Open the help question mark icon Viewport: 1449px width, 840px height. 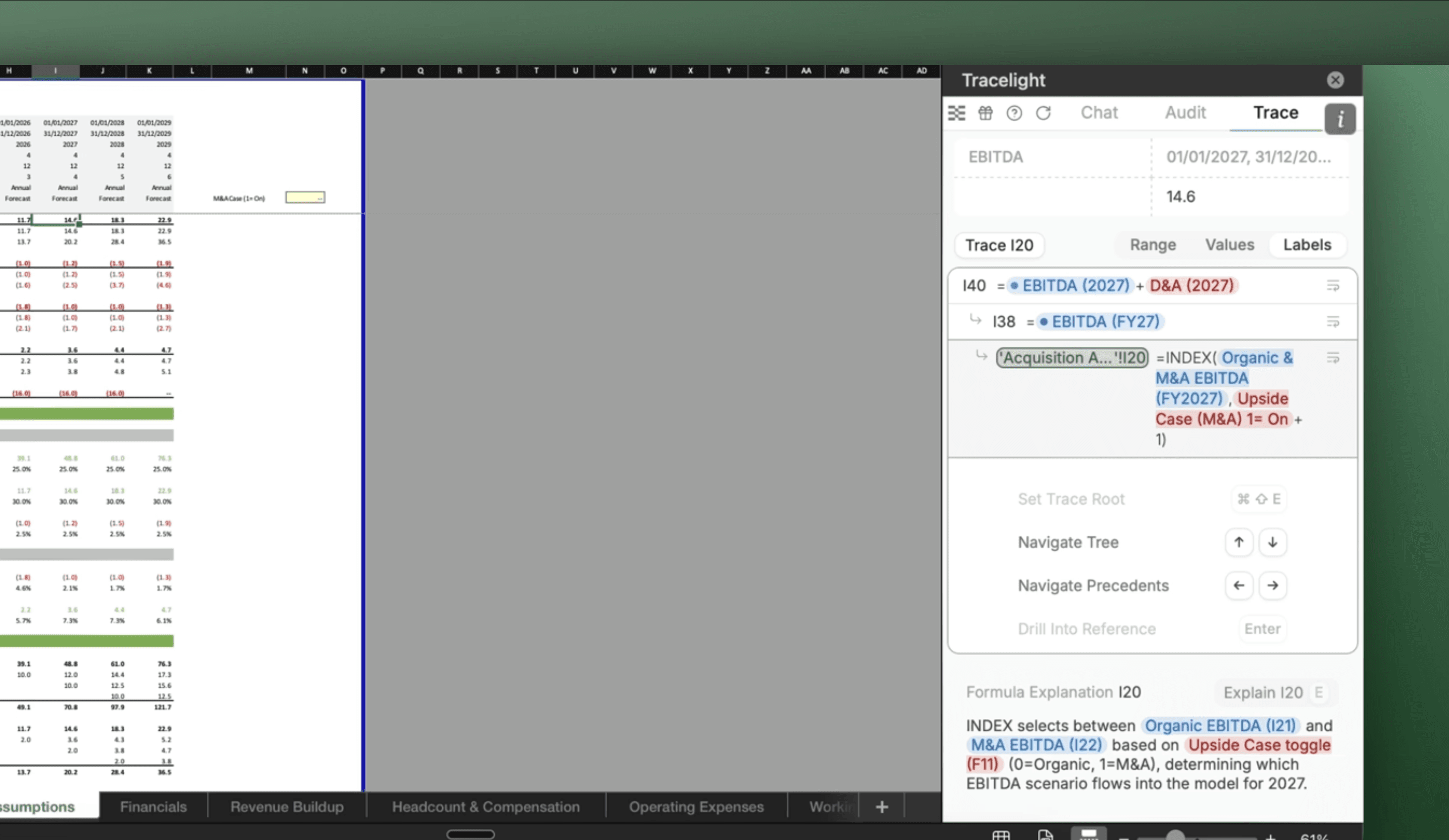point(1014,113)
